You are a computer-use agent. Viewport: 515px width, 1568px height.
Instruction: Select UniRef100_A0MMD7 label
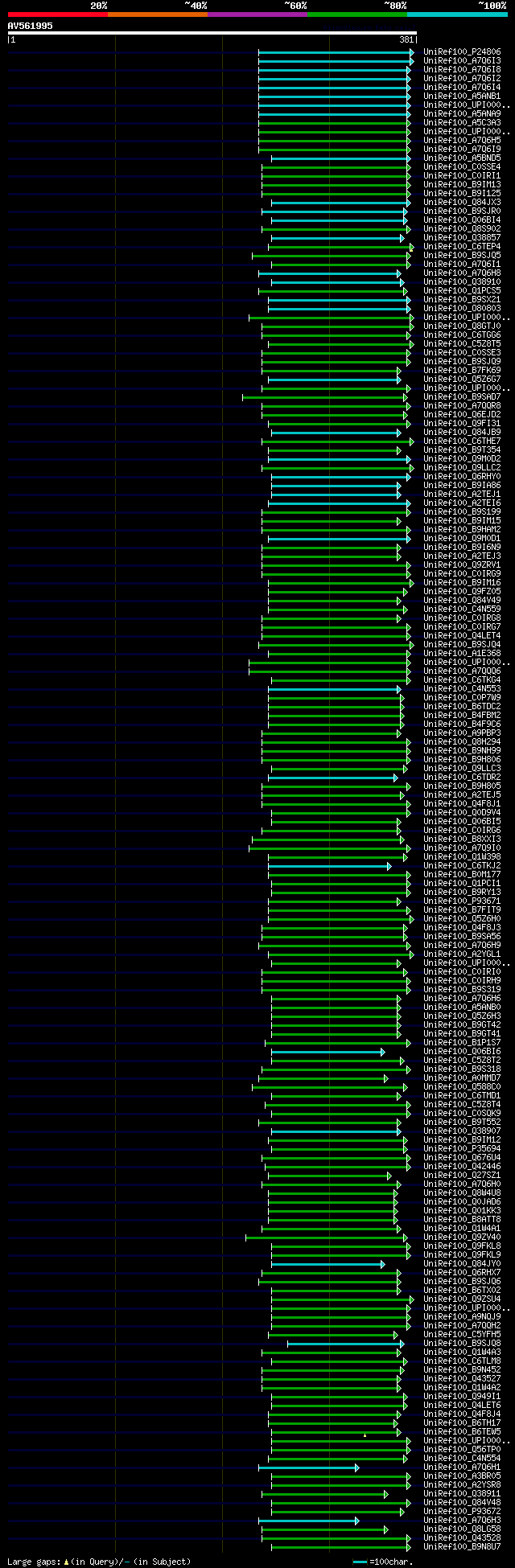(x=462, y=1077)
